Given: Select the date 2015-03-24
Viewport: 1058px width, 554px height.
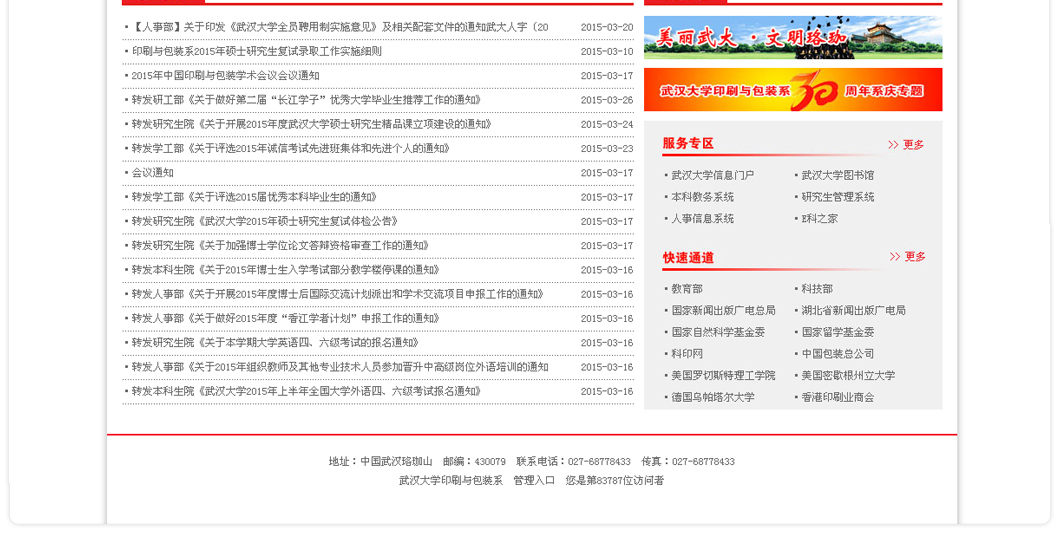Looking at the screenshot, I should pos(607,124).
